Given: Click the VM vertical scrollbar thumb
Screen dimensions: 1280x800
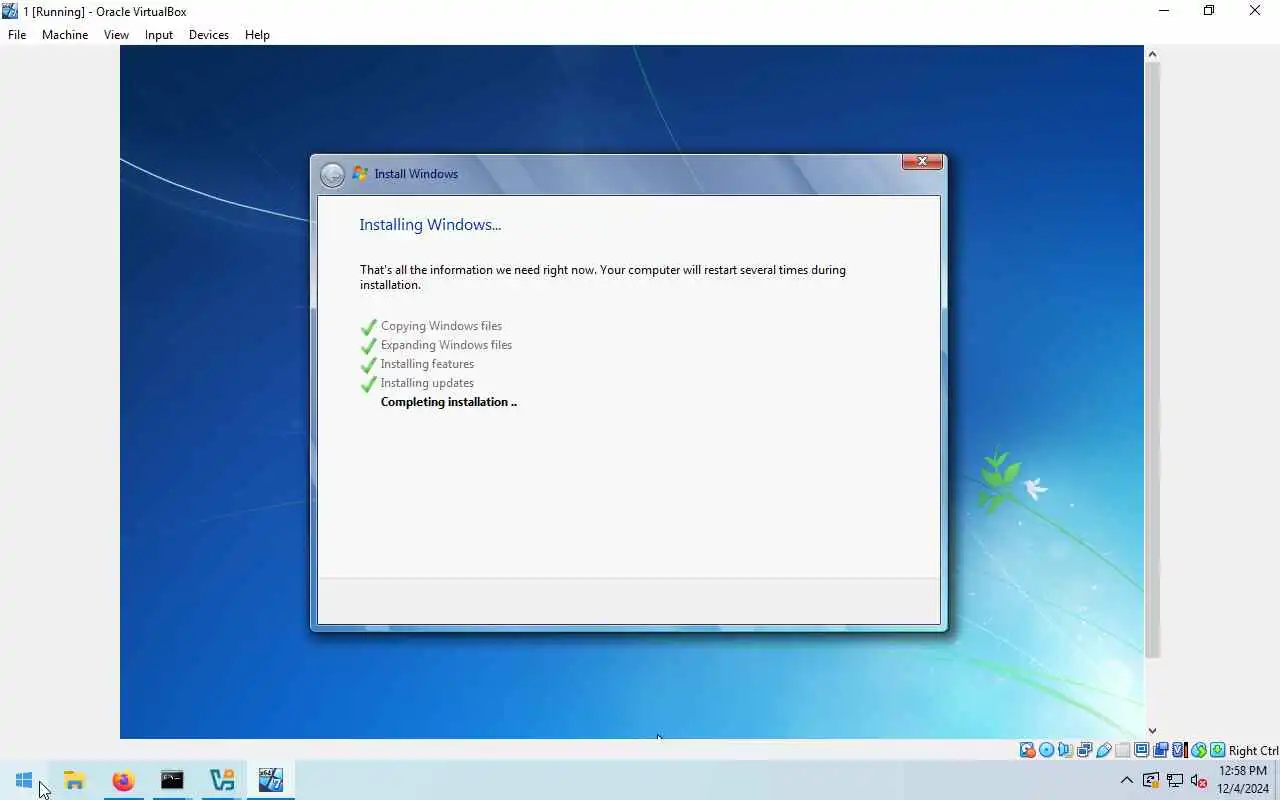Looking at the screenshot, I should (1152, 360).
